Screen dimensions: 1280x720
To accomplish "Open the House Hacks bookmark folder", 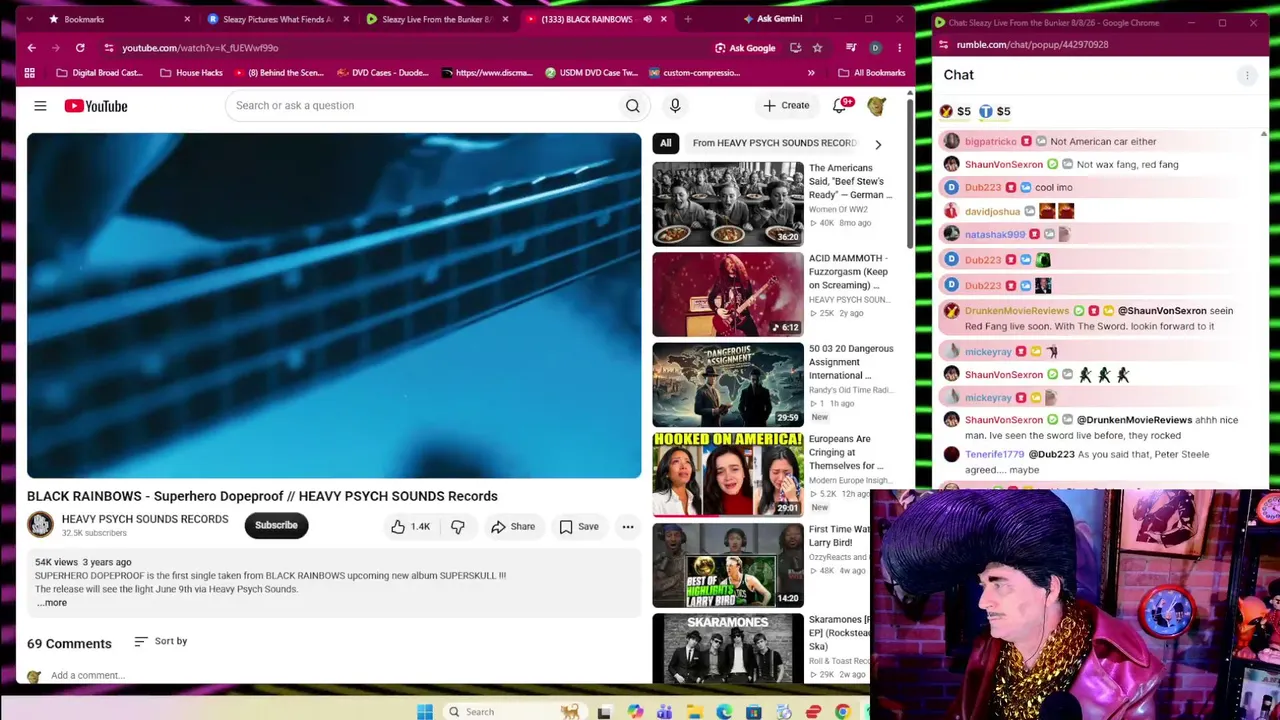I will [x=191, y=72].
